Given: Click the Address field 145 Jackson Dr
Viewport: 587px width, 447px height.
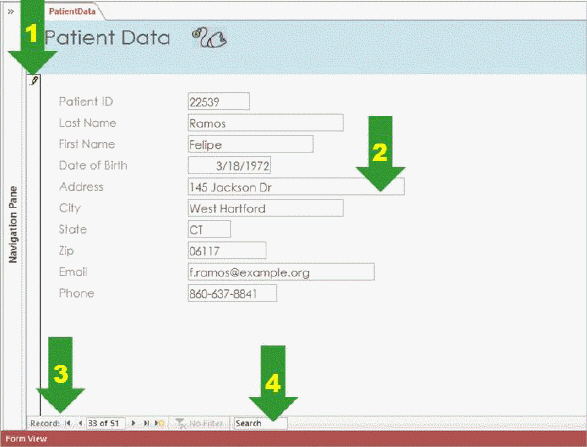Looking at the screenshot, I should click(x=296, y=187).
